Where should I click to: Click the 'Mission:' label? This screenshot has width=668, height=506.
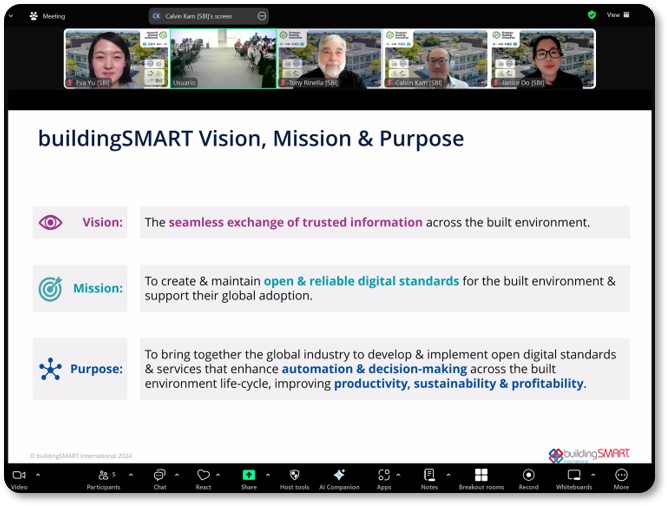tap(98, 288)
